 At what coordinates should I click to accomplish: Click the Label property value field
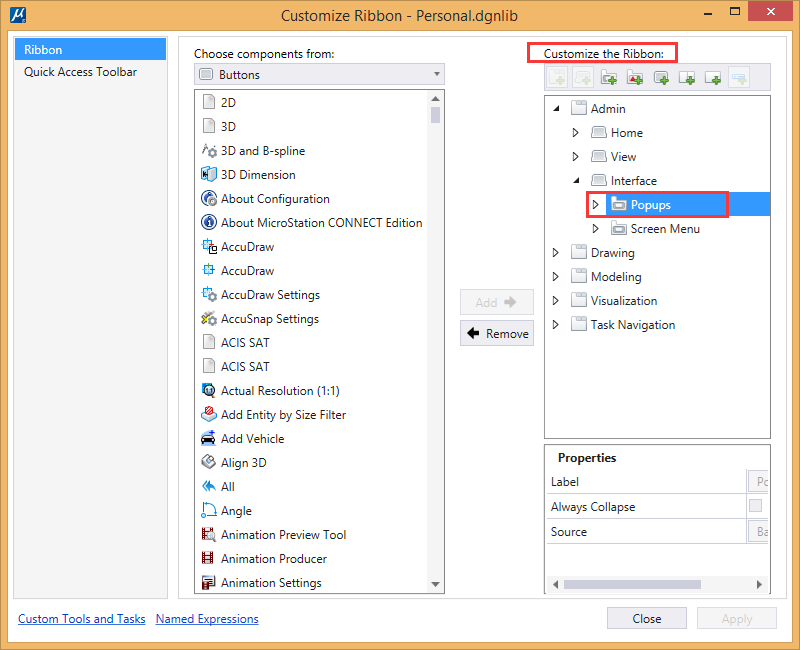pyautogui.click(x=758, y=481)
